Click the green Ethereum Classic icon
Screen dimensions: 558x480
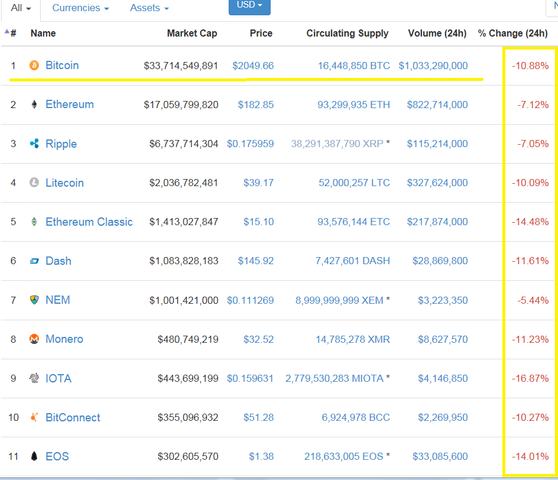pos(34,222)
